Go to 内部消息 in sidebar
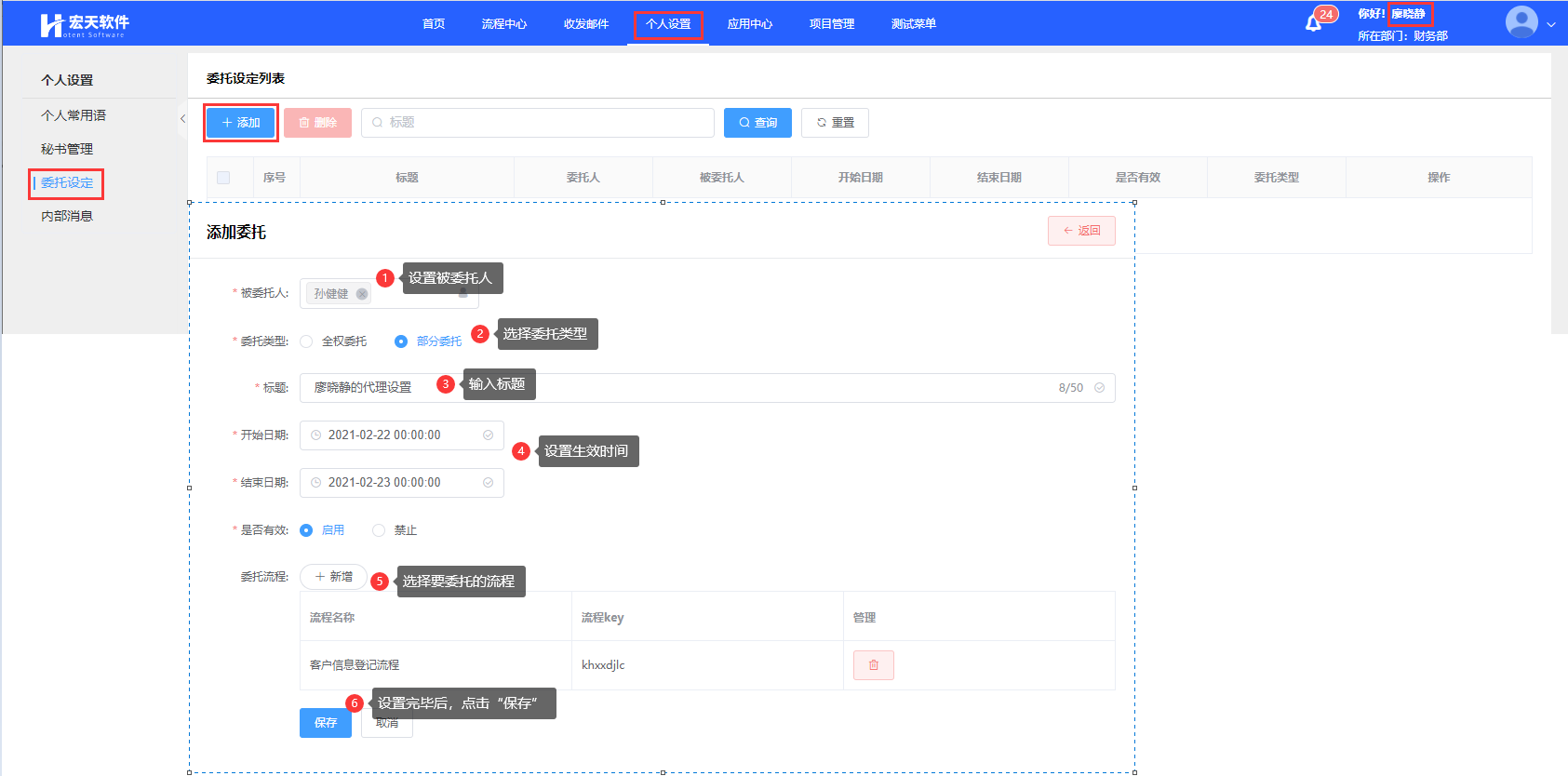 click(x=67, y=216)
